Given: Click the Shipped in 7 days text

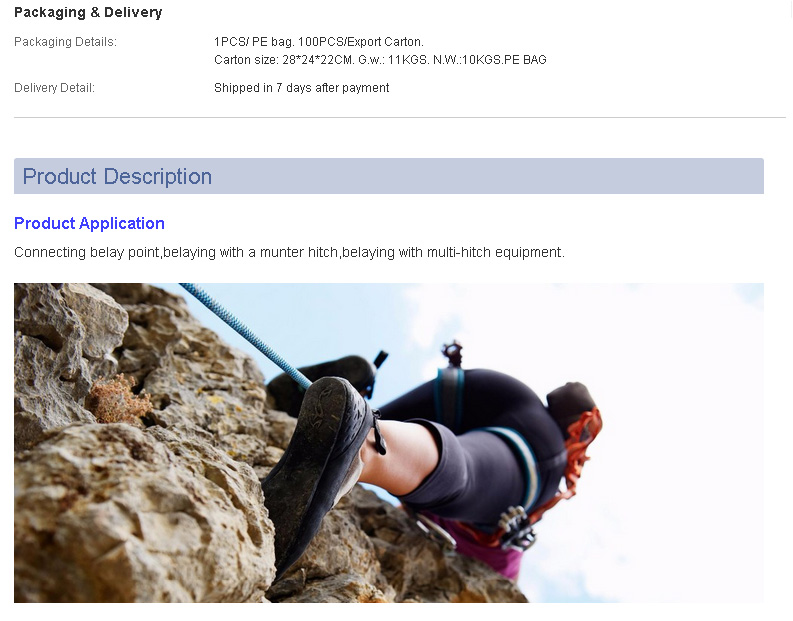Looking at the screenshot, I should (301, 88).
